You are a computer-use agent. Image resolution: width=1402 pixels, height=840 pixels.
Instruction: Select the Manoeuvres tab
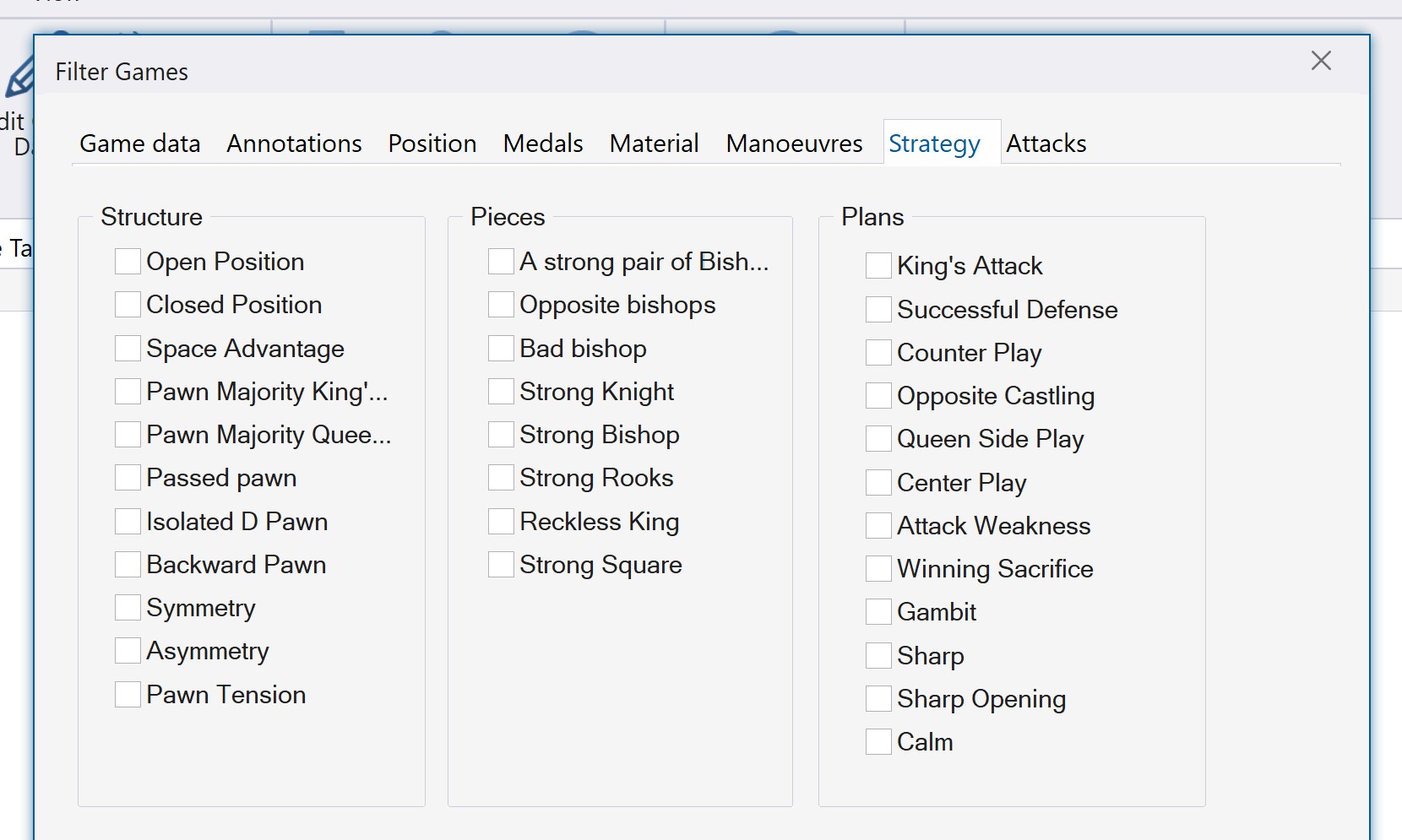pos(794,143)
